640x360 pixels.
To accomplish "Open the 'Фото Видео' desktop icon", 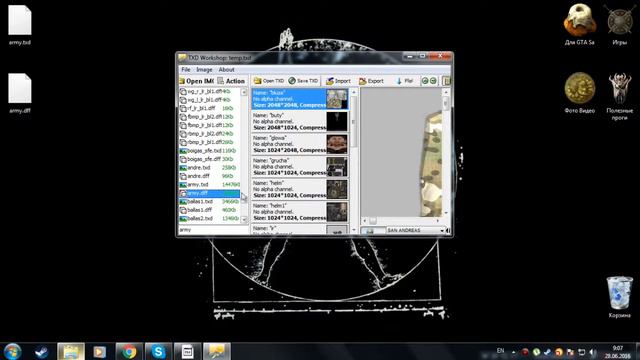I will [x=579, y=93].
